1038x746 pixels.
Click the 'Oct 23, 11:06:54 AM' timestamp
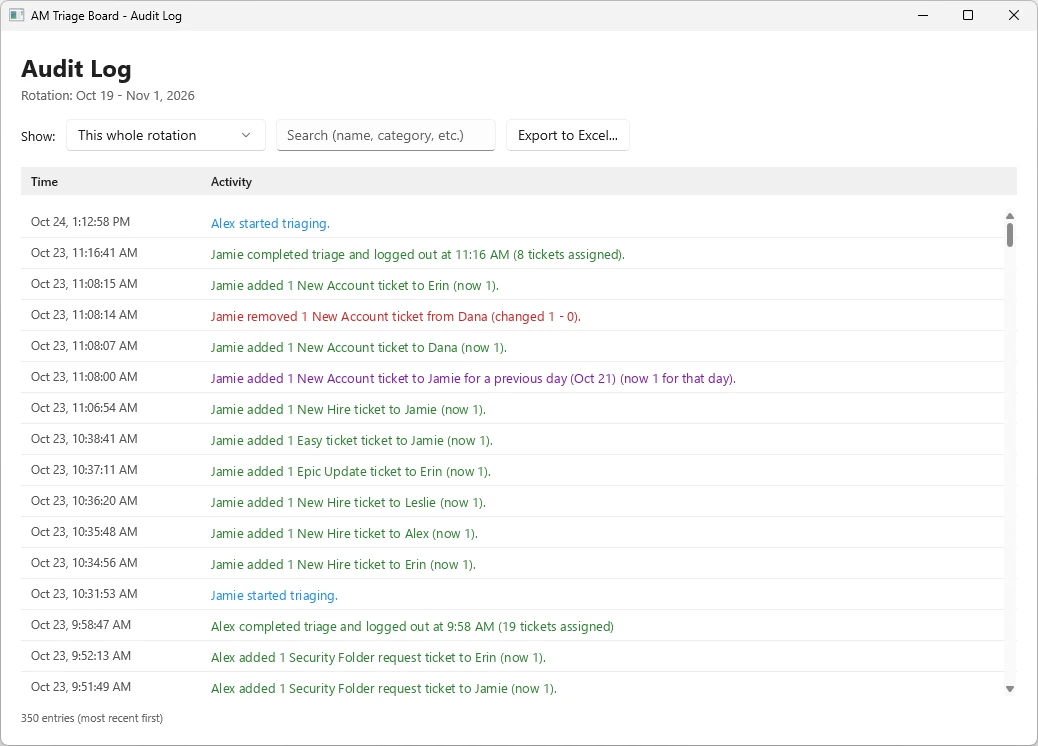[84, 408]
